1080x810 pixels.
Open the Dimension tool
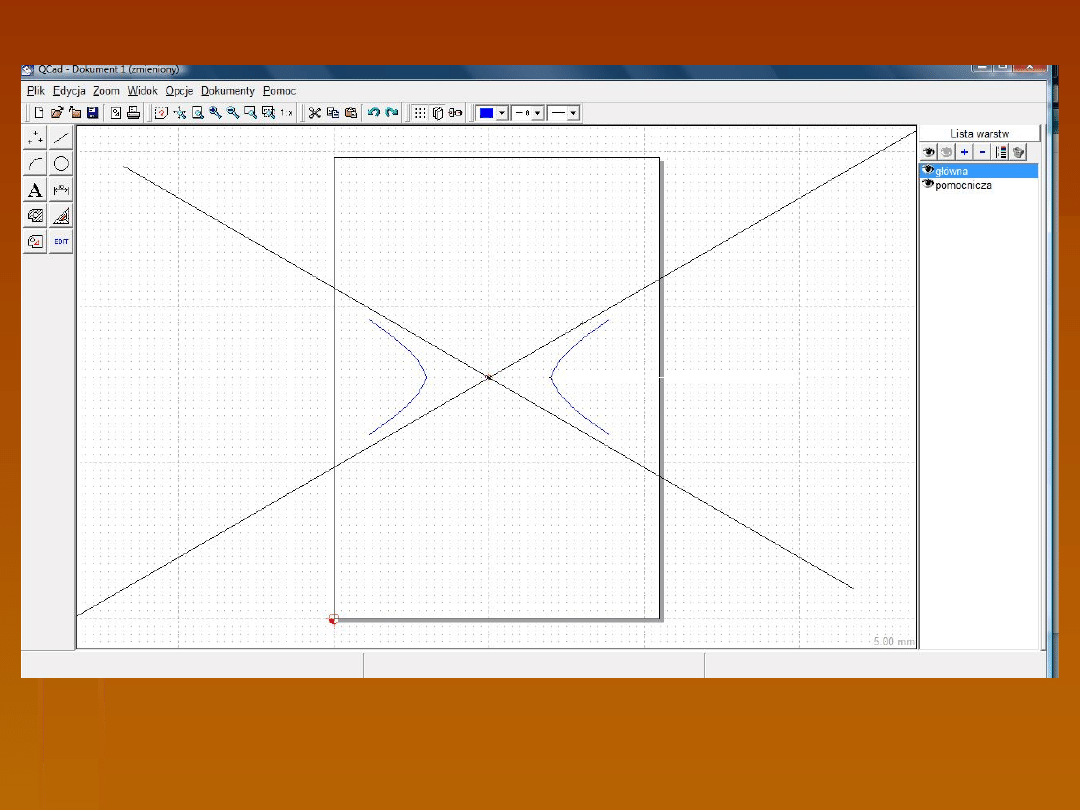click(61, 190)
